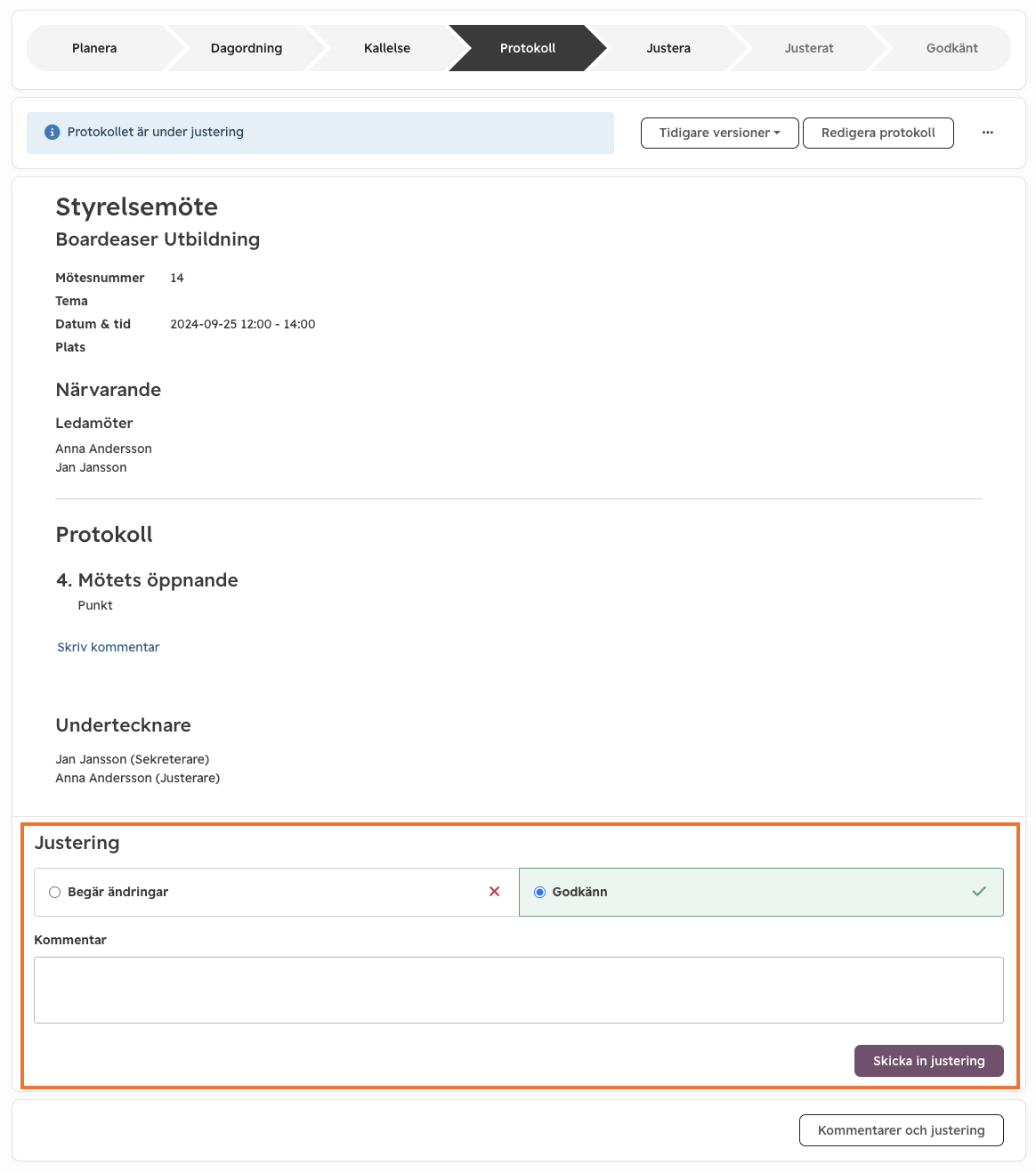Viewport: 1036px width, 1173px height.
Task: Expand the Tidigare versioner dropdown
Action: point(720,133)
